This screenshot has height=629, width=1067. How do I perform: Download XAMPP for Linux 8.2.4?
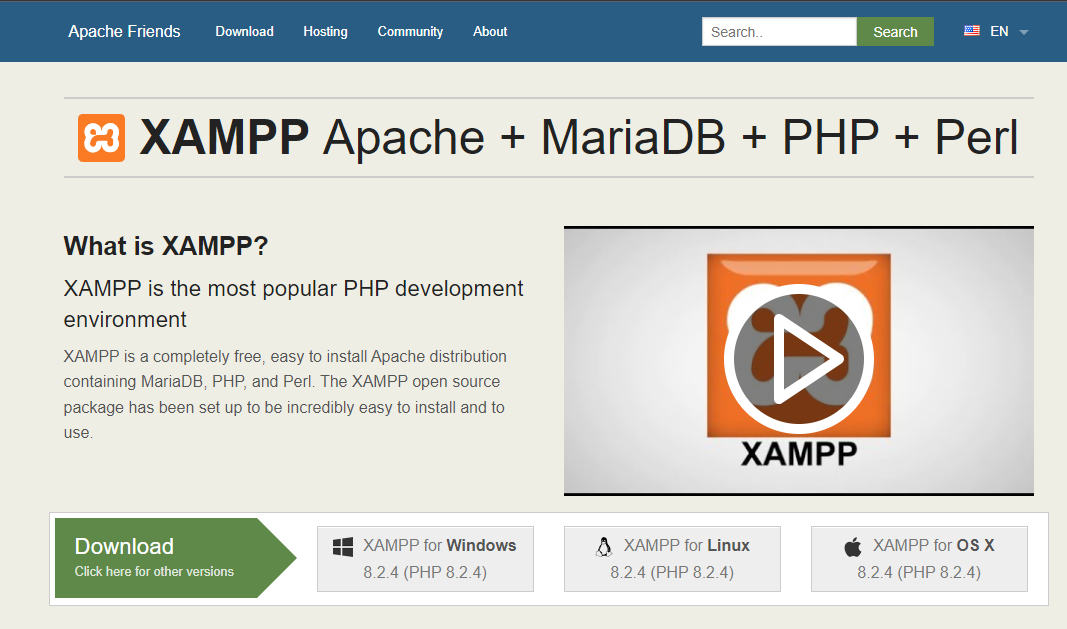pos(672,559)
